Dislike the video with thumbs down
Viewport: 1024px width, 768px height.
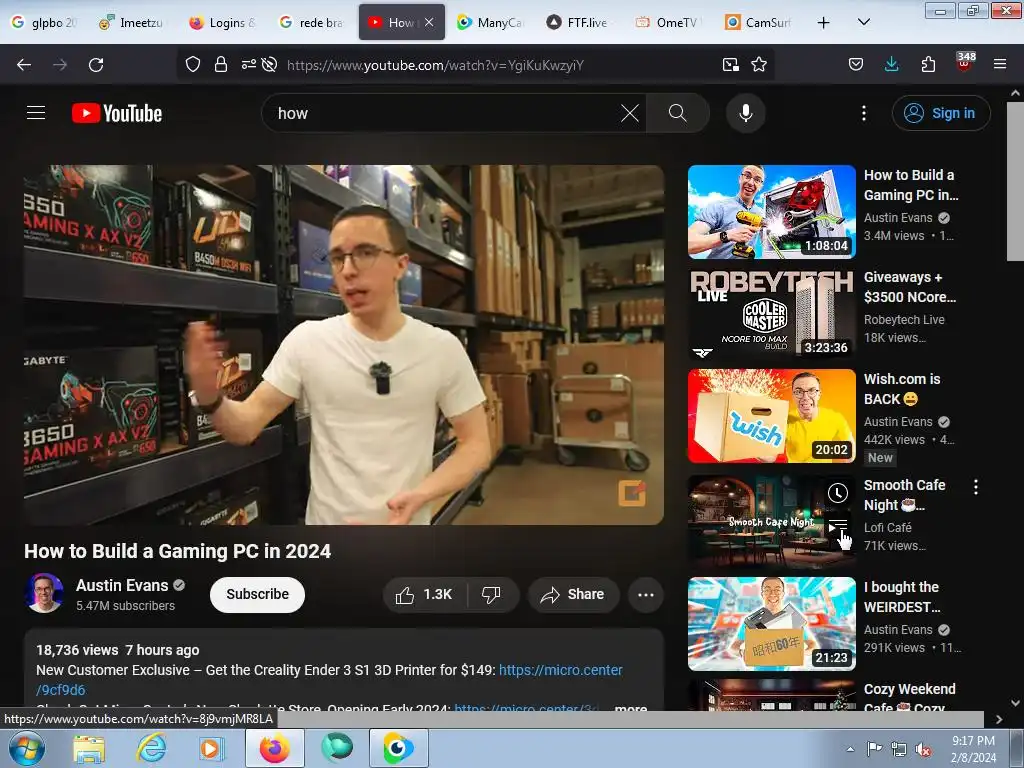491,594
